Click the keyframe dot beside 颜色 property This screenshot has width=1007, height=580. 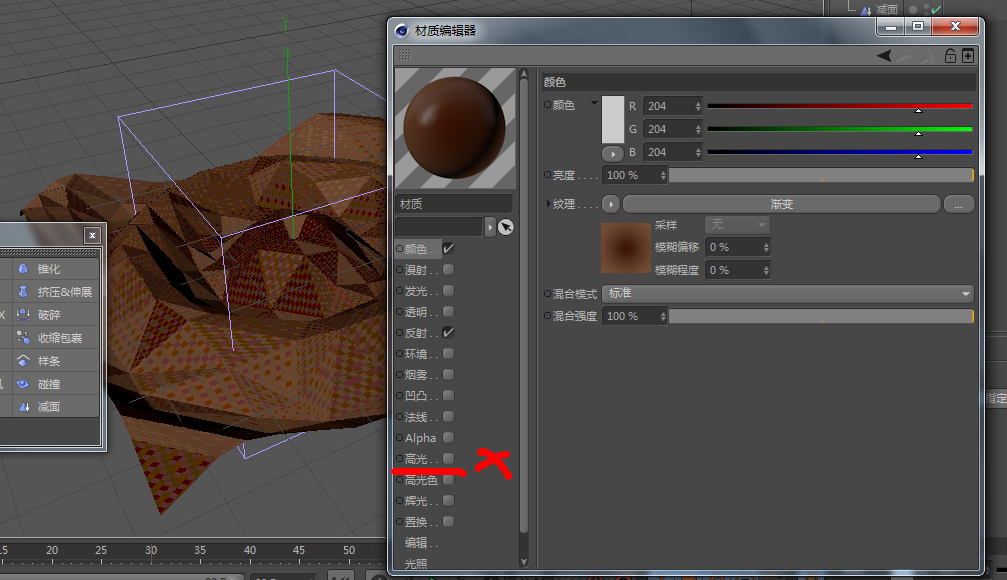click(547, 105)
